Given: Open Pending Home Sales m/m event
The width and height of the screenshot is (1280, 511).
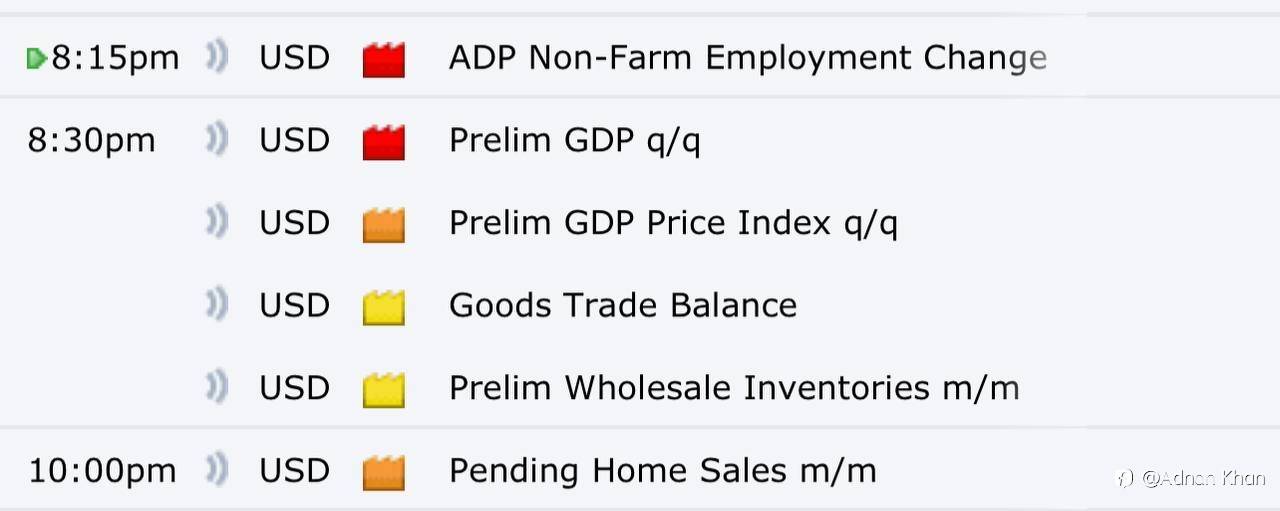Looking at the screenshot, I should [x=662, y=470].
